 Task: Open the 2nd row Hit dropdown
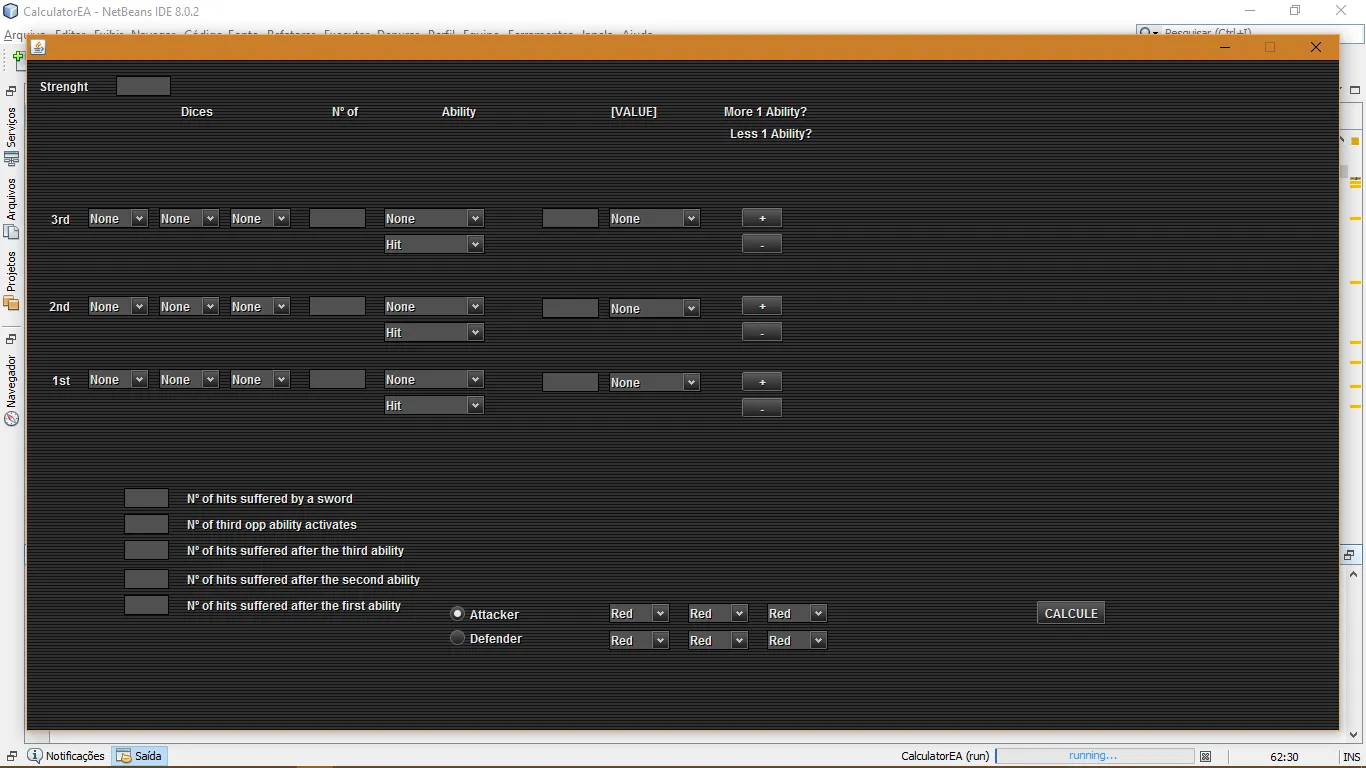pyautogui.click(x=434, y=332)
